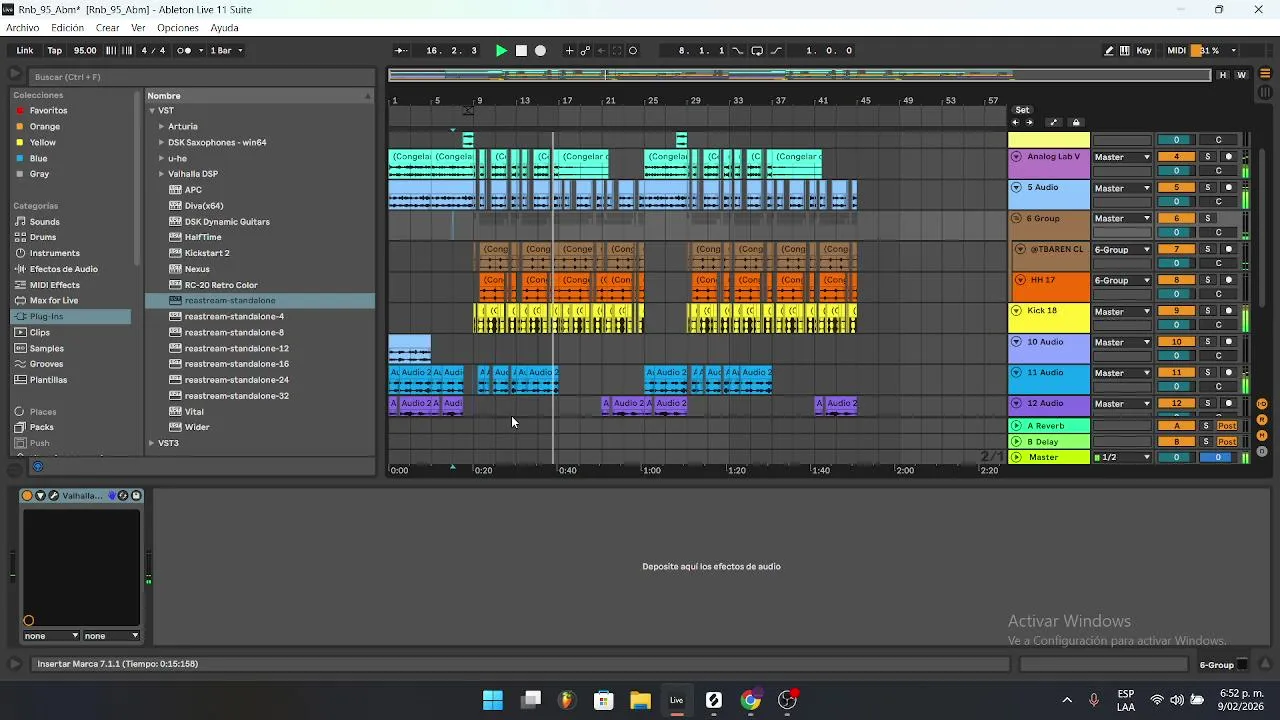Enable Punch-Out switch
Viewport: 1280px width, 720px height.
(x=776, y=50)
